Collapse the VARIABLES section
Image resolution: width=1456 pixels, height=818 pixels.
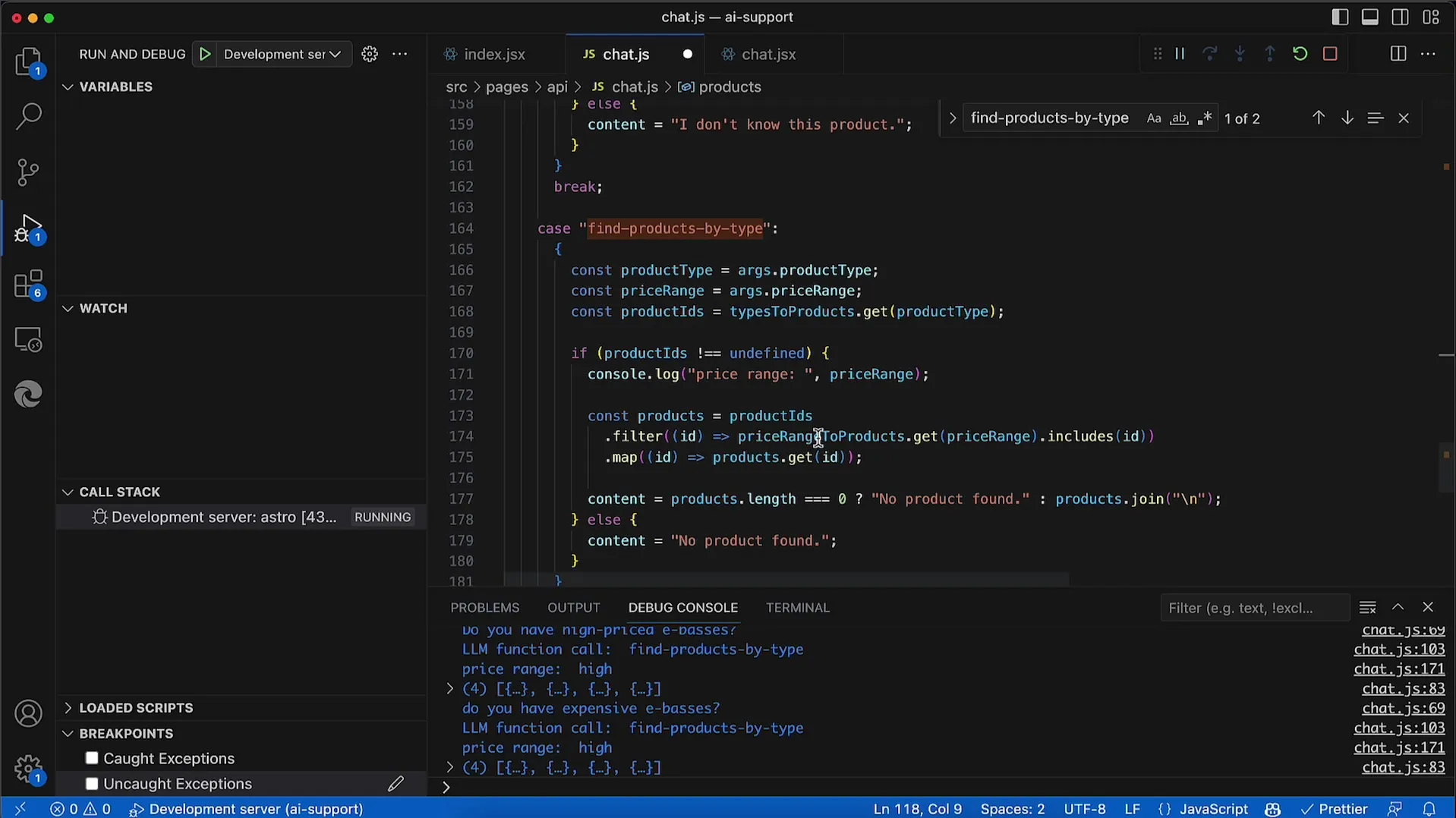(x=68, y=87)
